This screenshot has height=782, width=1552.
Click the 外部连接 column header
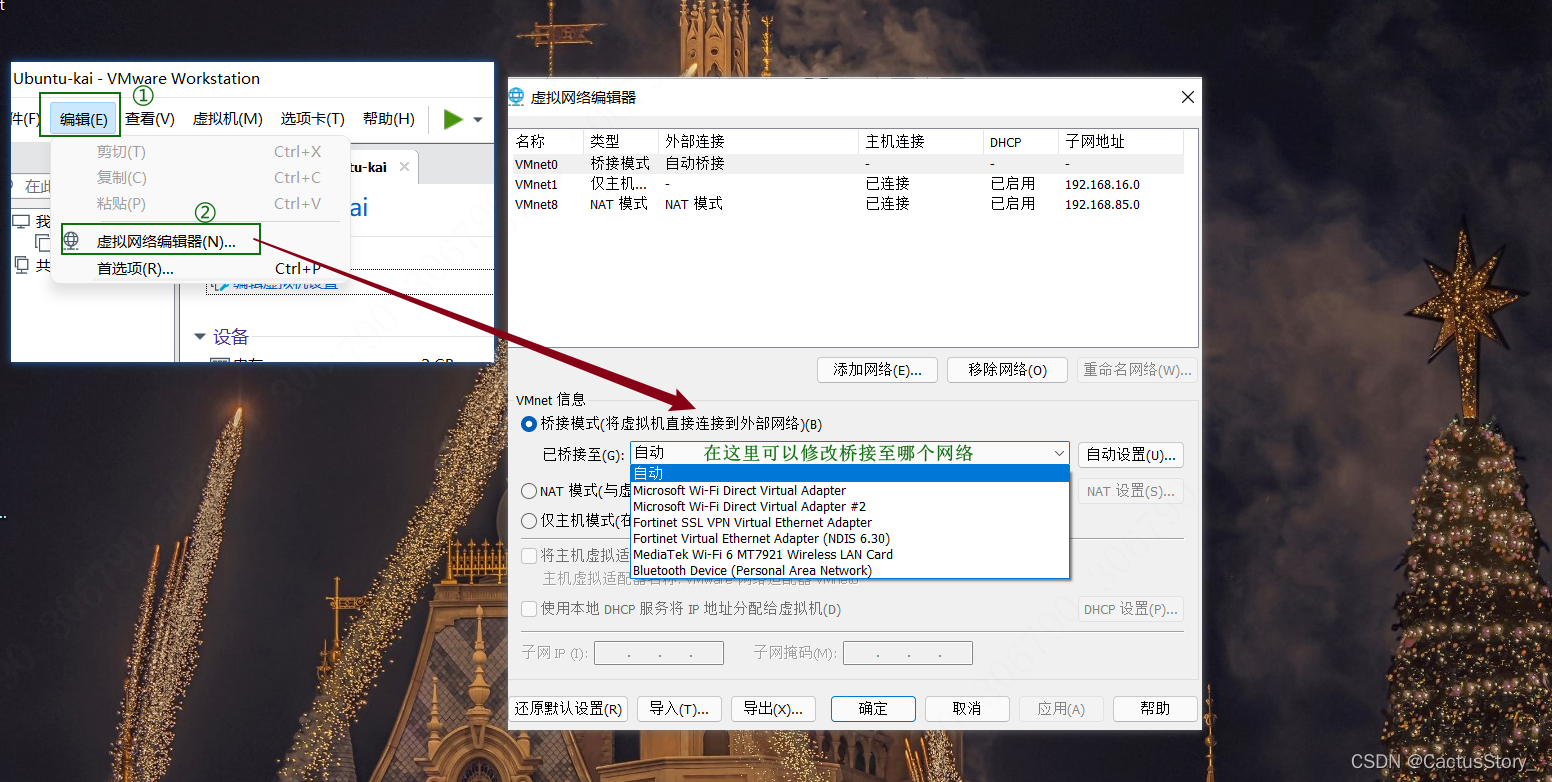coord(758,141)
